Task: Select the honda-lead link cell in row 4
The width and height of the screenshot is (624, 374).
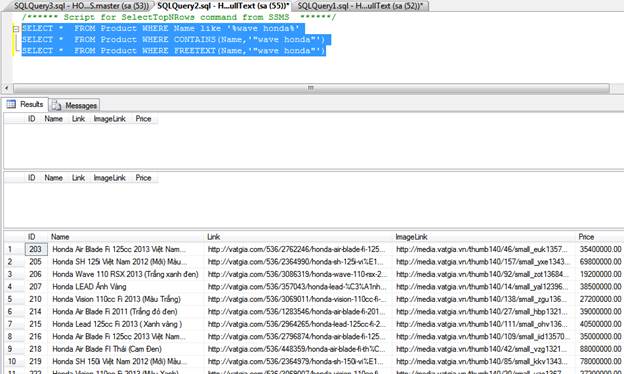Action: coord(298,286)
